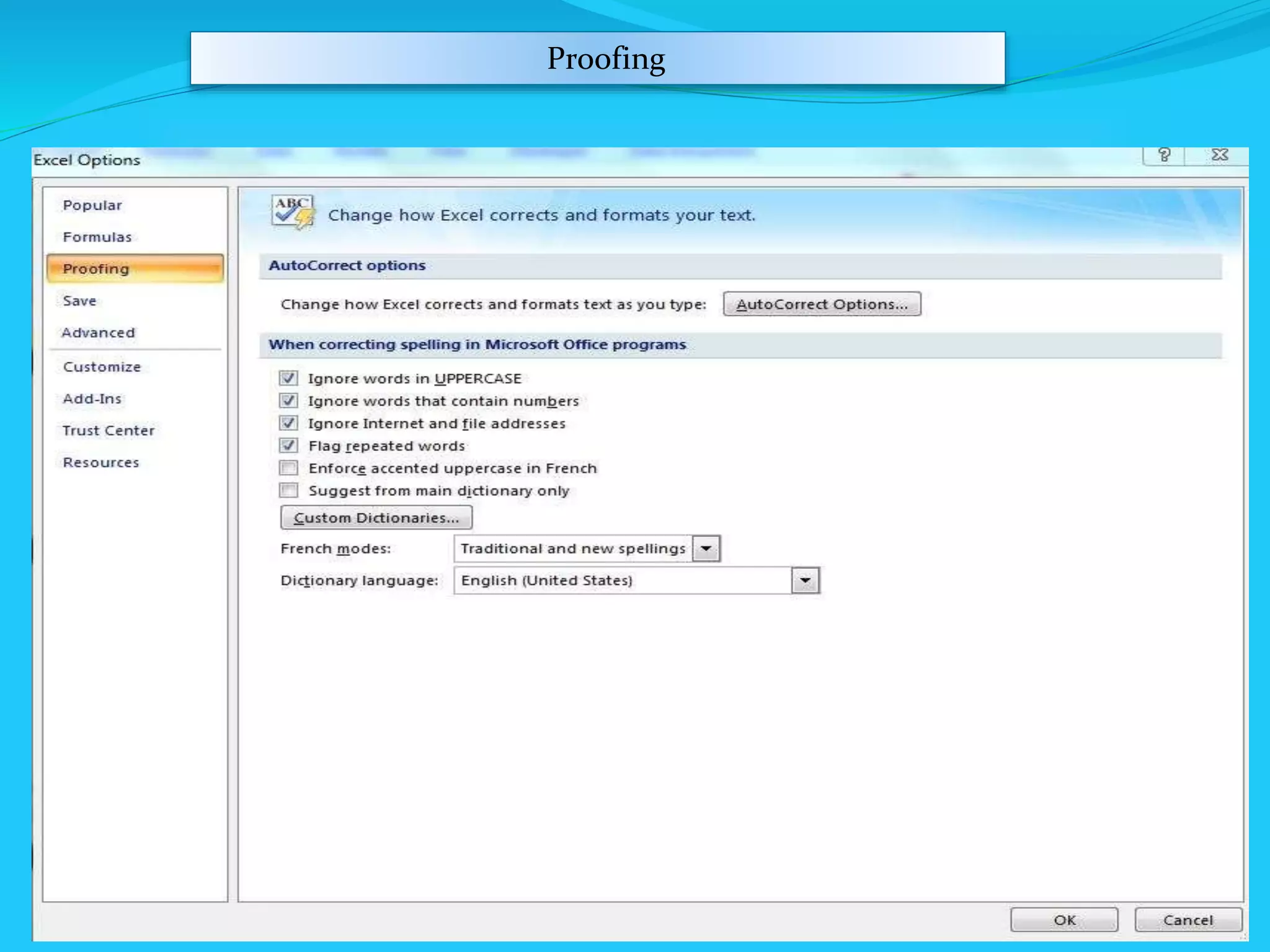Click the help question mark icon
The width and height of the screenshot is (1270, 952).
tap(1164, 155)
